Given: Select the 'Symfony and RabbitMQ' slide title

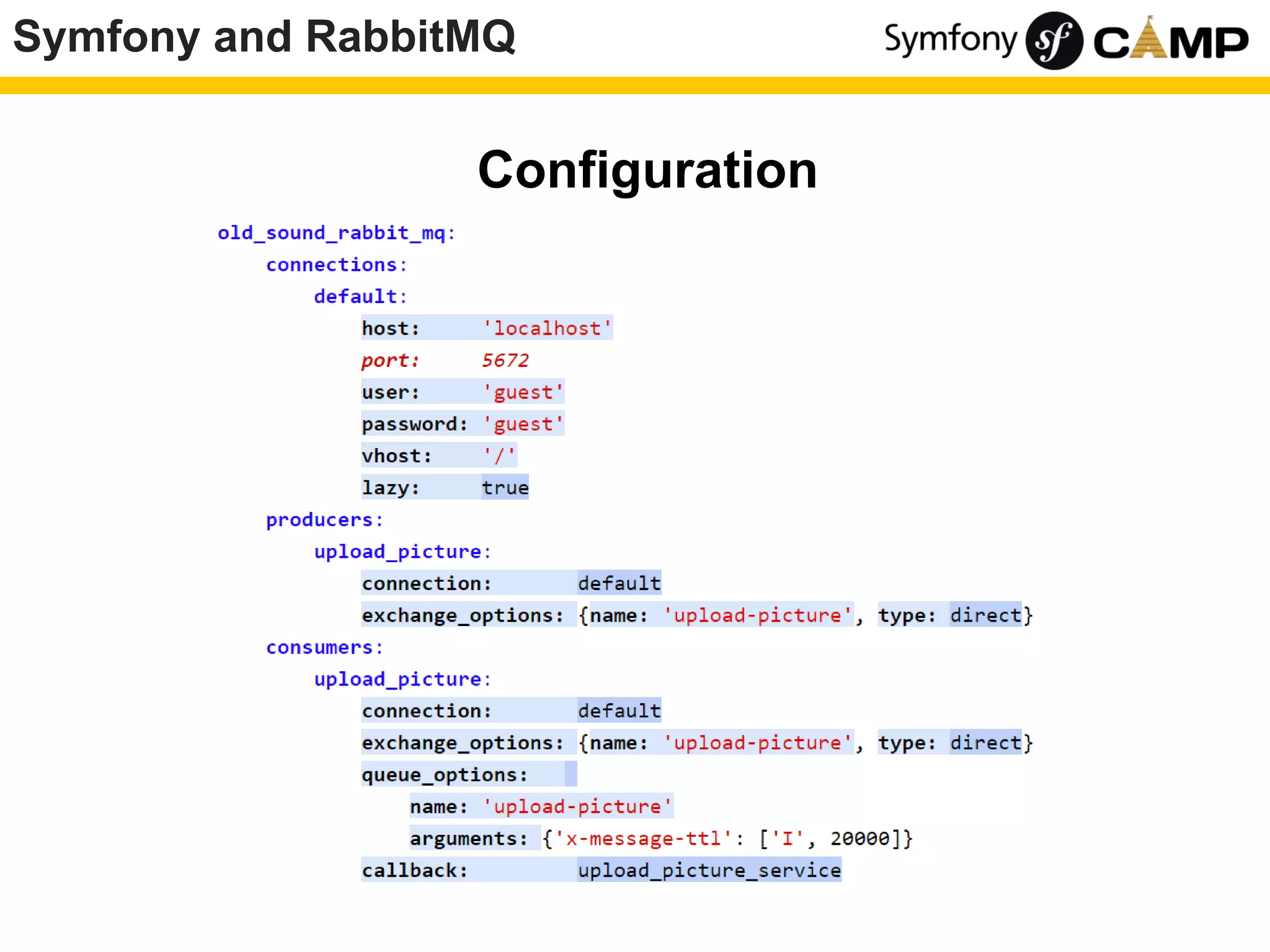Looking at the screenshot, I should (x=264, y=37).
